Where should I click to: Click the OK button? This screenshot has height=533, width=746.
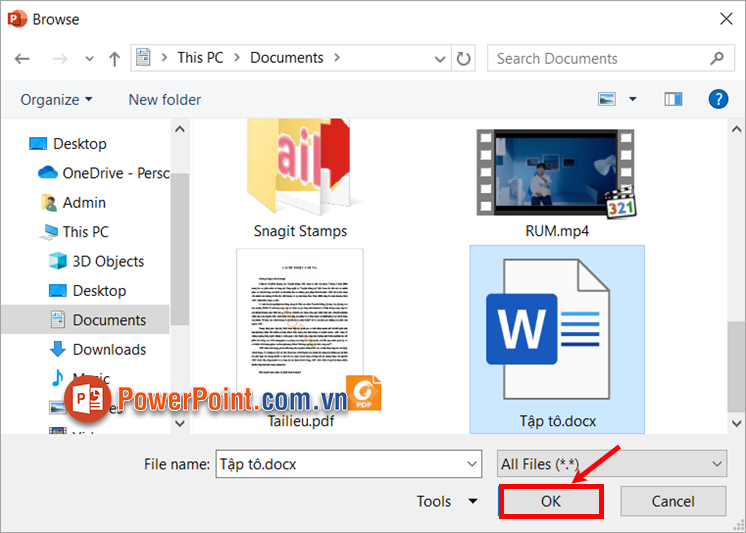[x=551, y=502]
